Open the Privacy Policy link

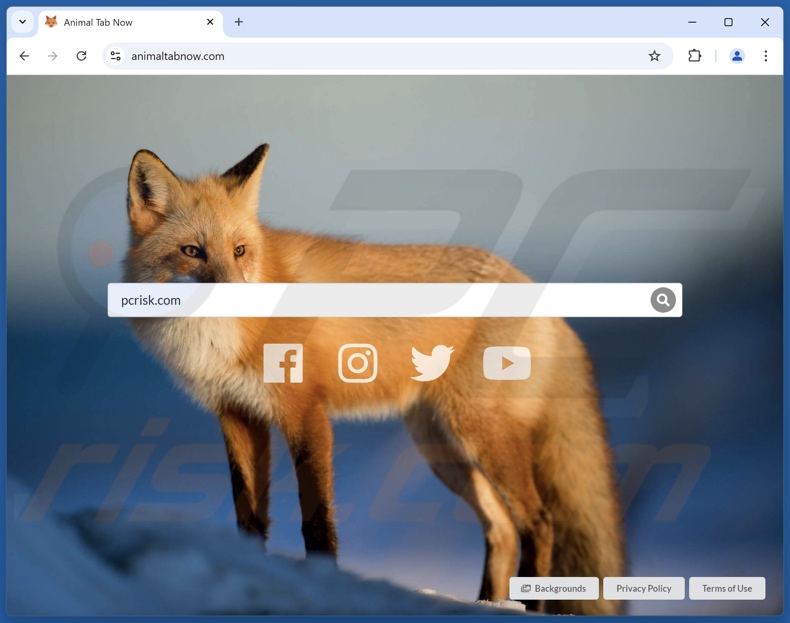tap(643, 588)
